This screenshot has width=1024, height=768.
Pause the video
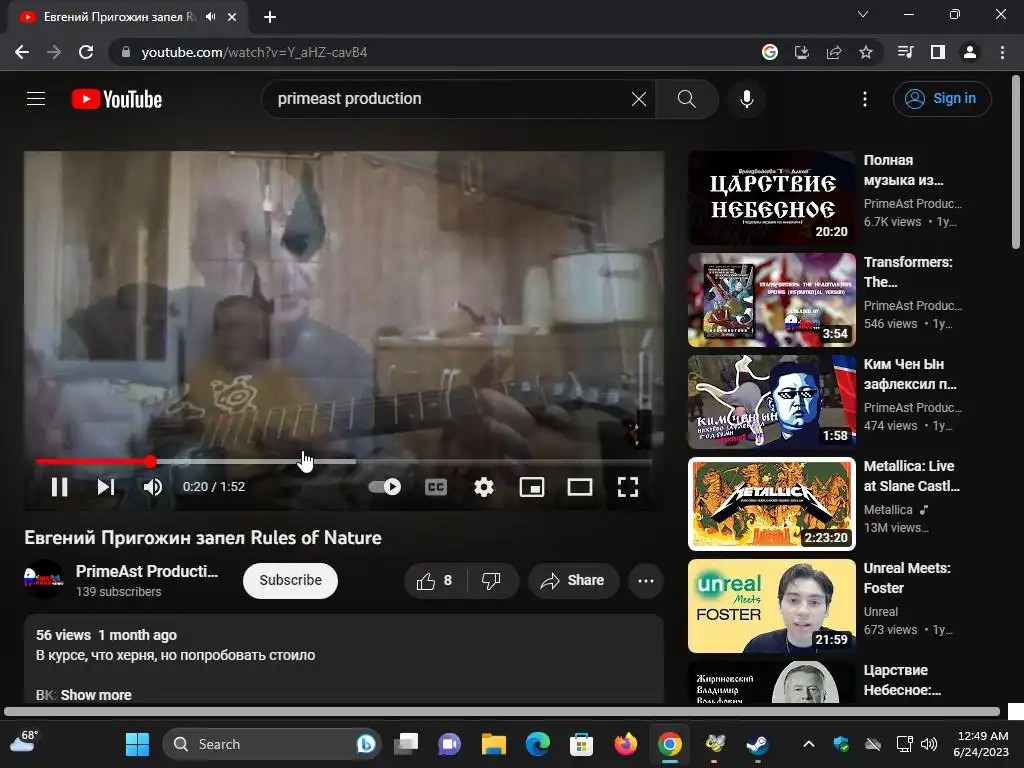(x=59, y=487)
